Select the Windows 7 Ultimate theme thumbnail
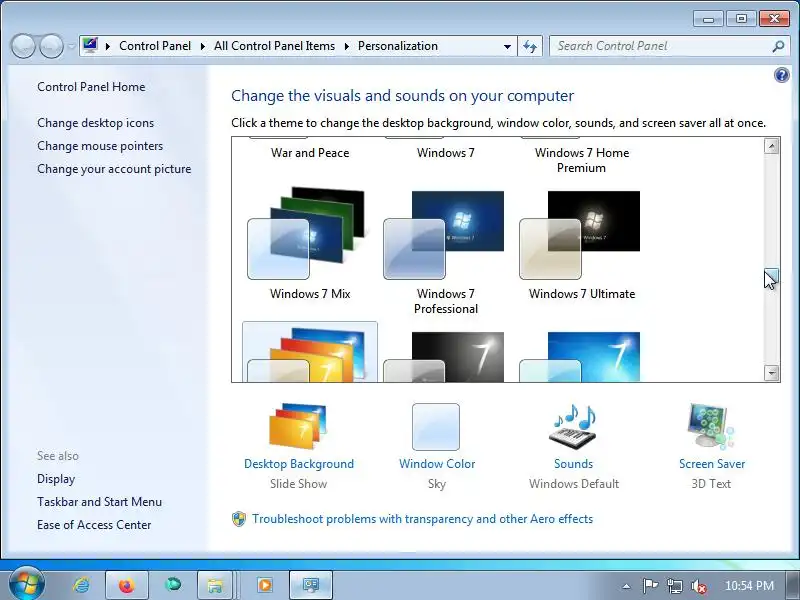Viewport: 800px width, 600px height. point(580,235)
